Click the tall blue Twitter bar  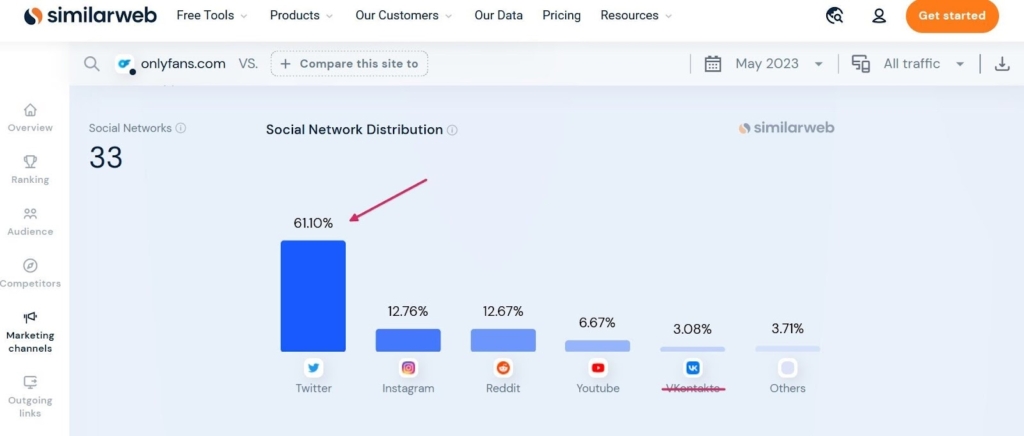pyautogui.click(x=313, y=296)
